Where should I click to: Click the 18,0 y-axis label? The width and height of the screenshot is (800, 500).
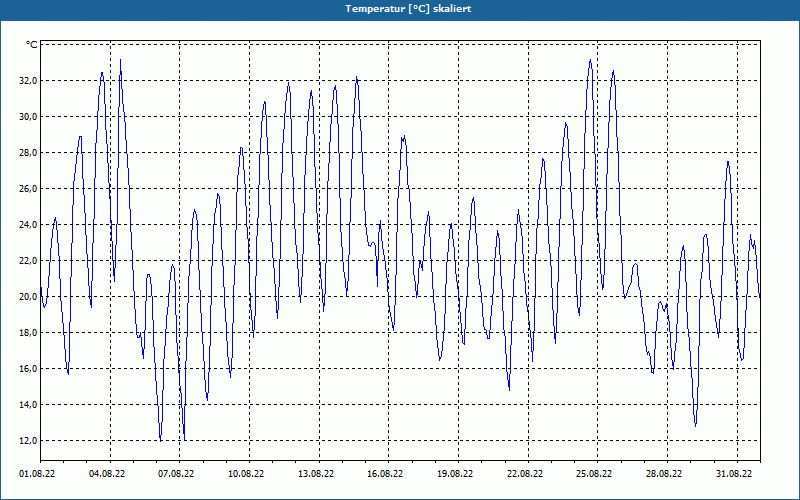tap(28, 333)
